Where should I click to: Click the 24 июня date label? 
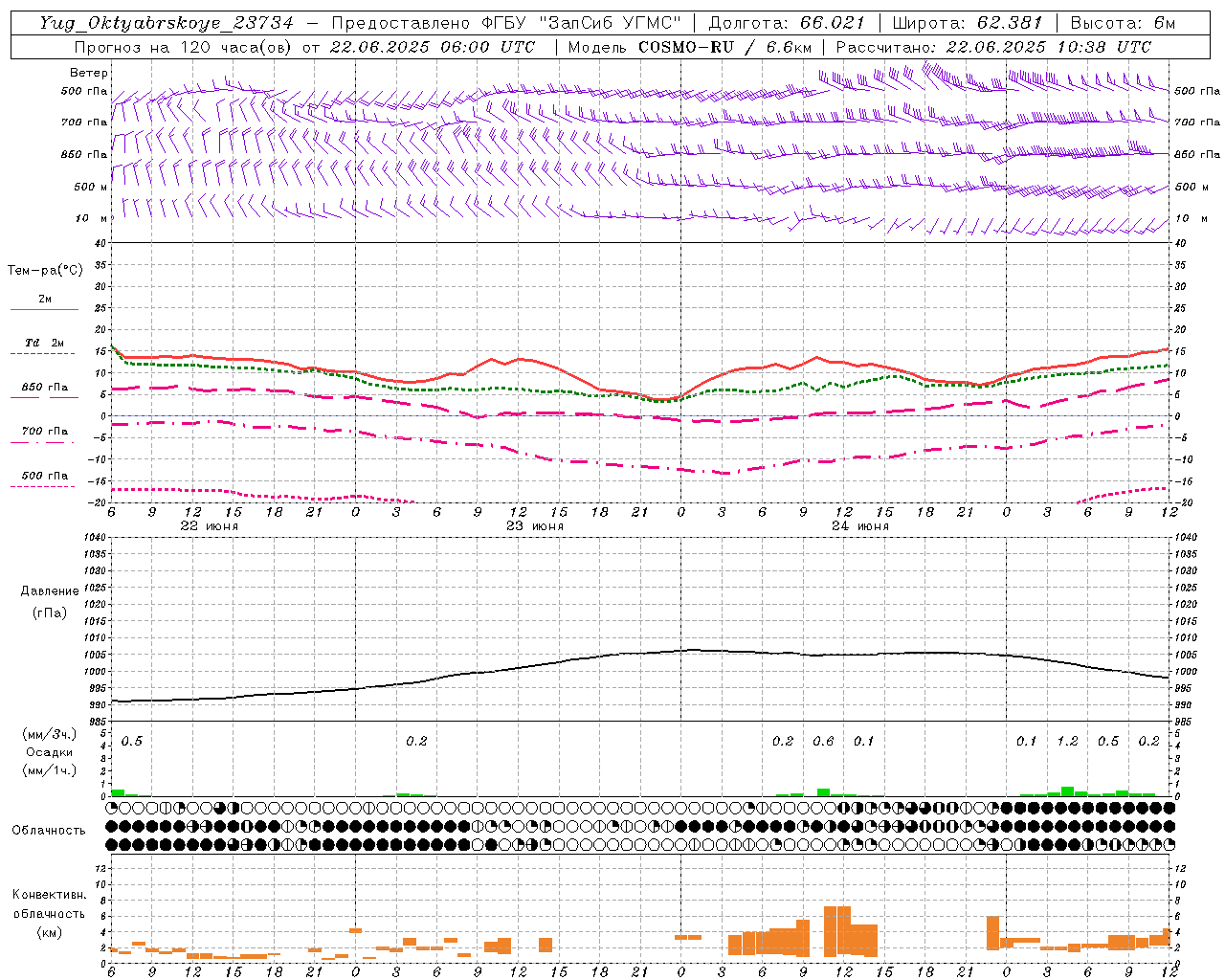[860, 526]
